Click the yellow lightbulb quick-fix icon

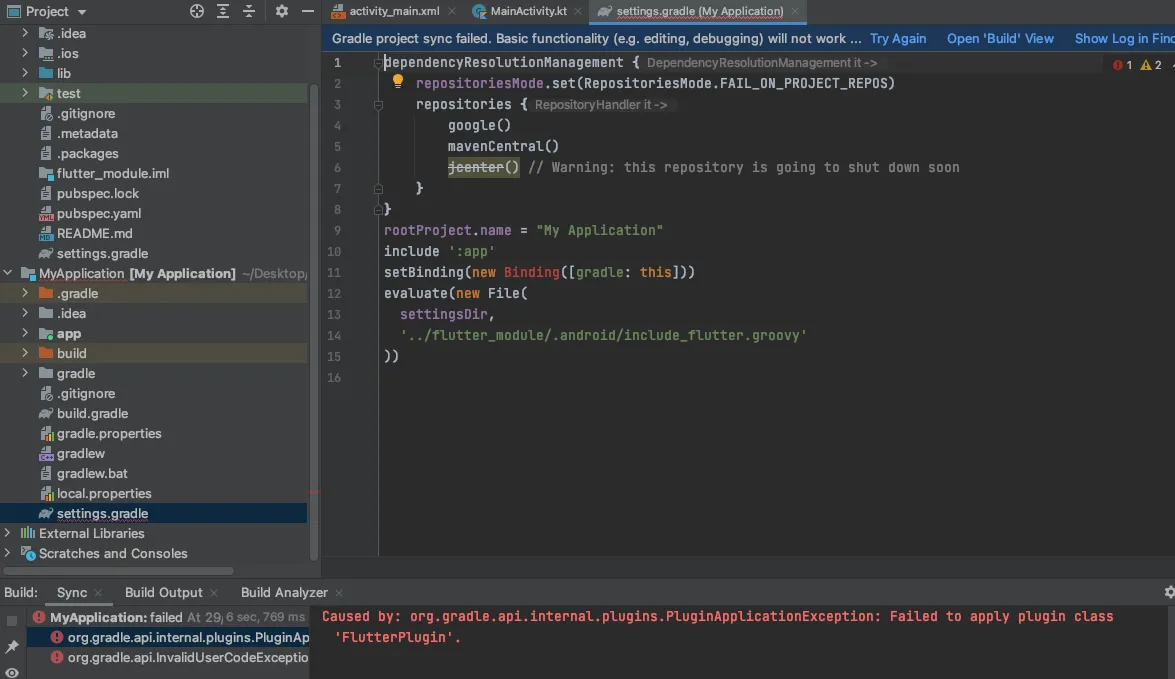pyautogui.click(x=397, y=82)
